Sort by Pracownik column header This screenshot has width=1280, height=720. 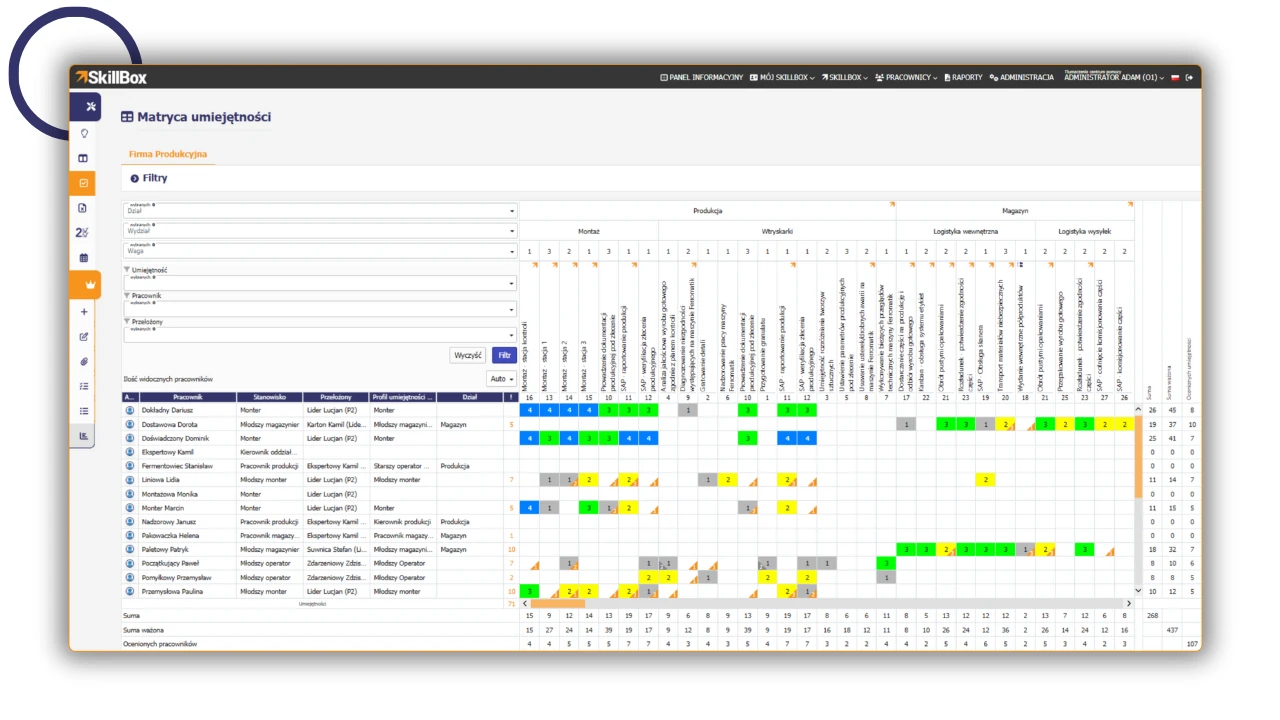(187, 397)
